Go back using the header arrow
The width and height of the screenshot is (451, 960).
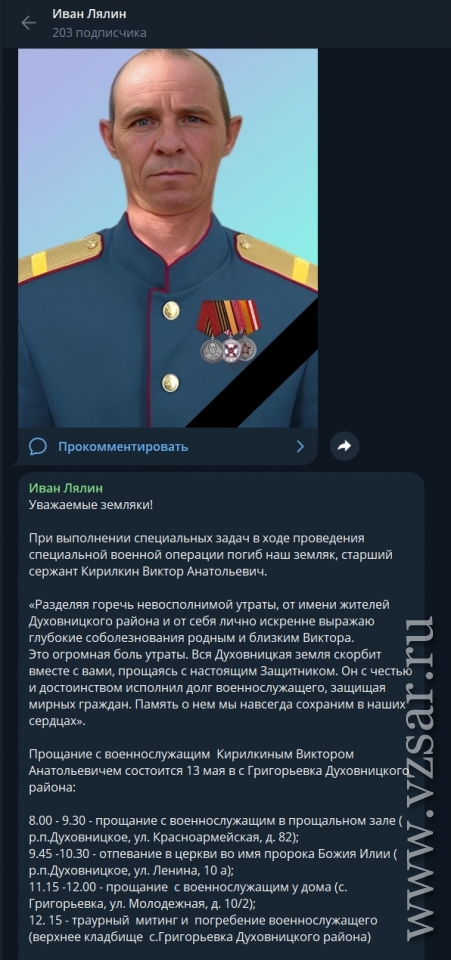coord(28,23)
